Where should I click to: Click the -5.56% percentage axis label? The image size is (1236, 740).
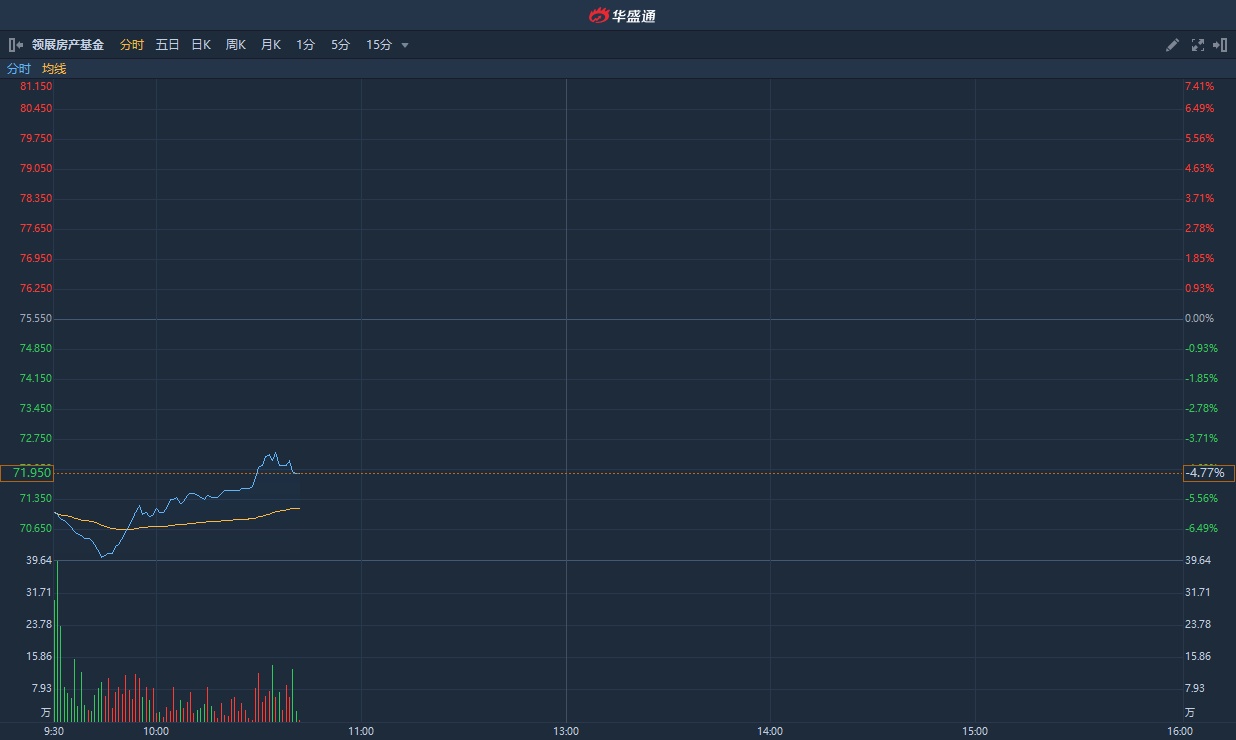(1201, 498)
